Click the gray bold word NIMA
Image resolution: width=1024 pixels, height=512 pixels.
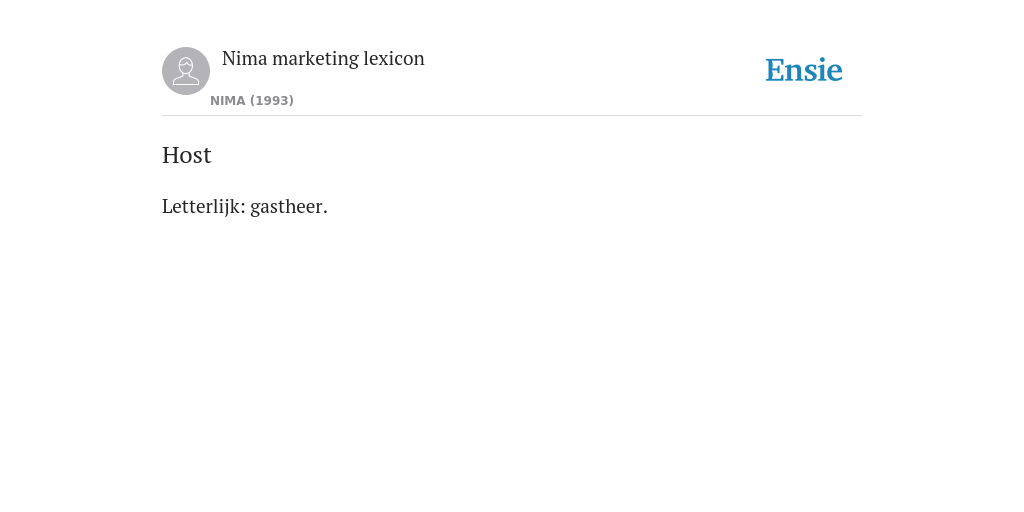[x=228, y=101]
